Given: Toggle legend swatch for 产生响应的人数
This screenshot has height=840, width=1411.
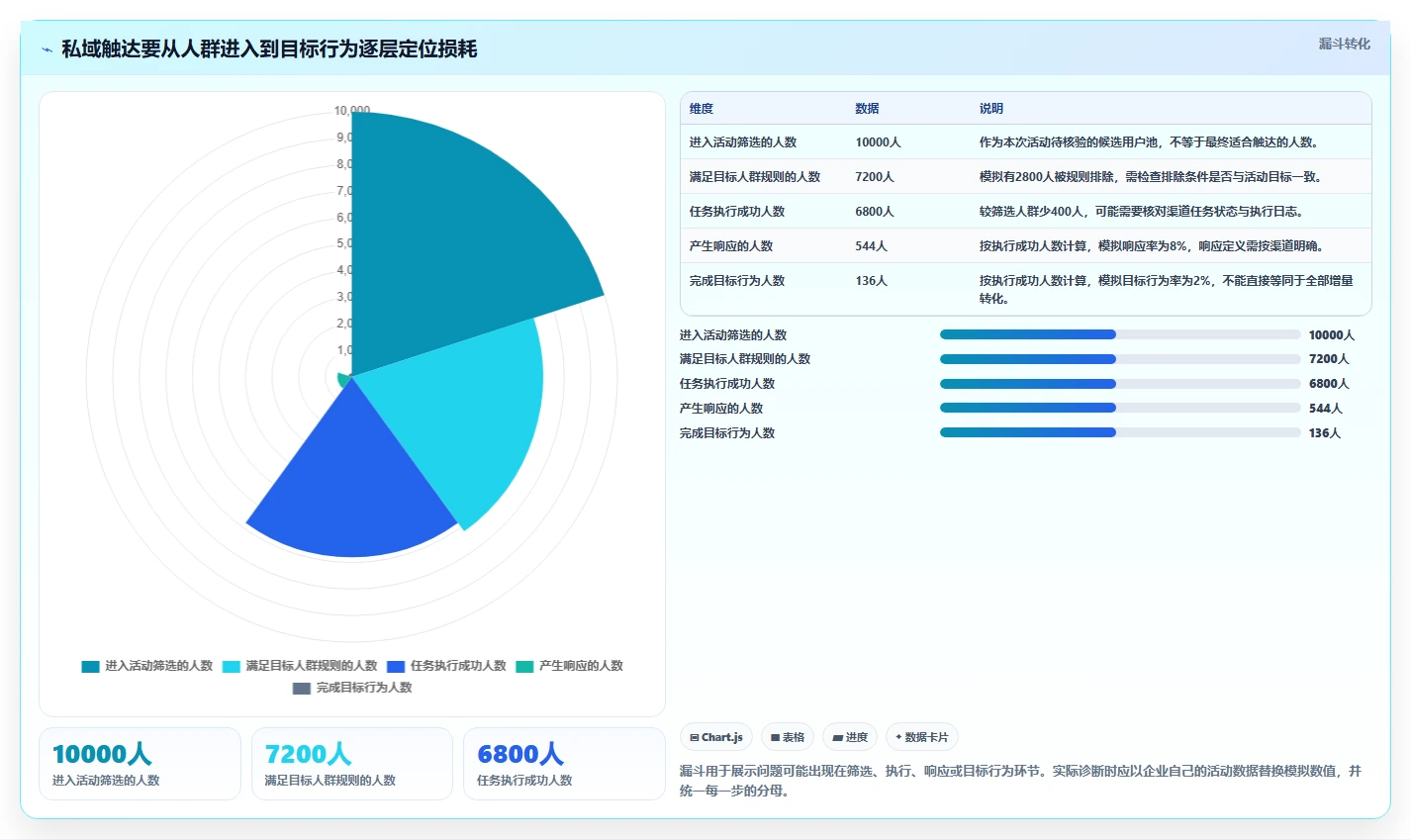Looking at the screenshot, I should click(524, 666).
